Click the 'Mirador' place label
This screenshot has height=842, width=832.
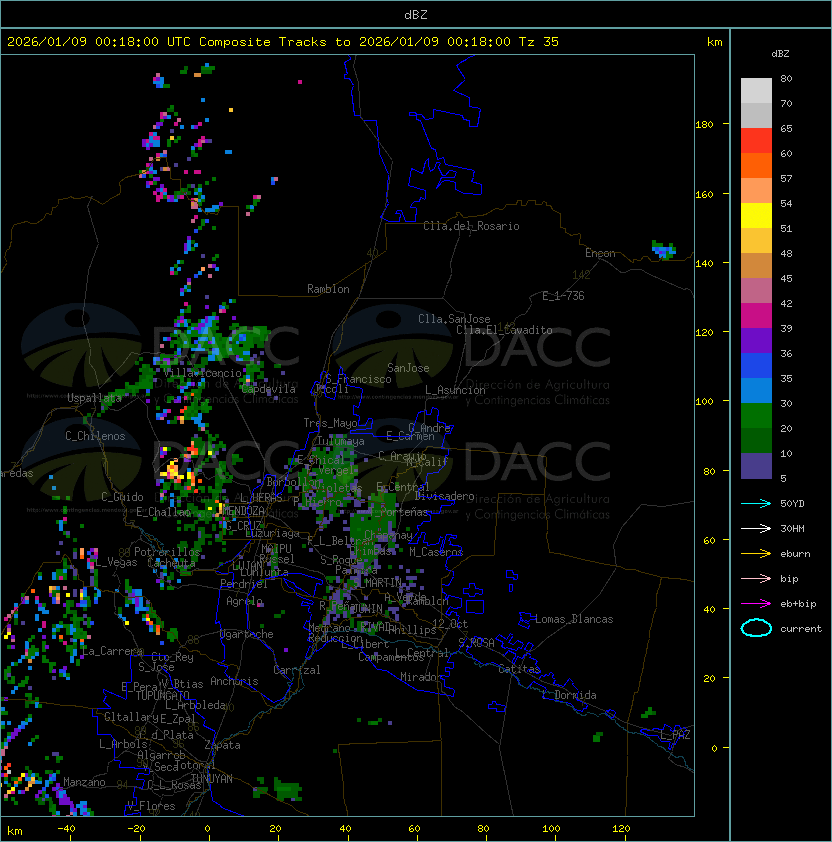click(422, 677)
